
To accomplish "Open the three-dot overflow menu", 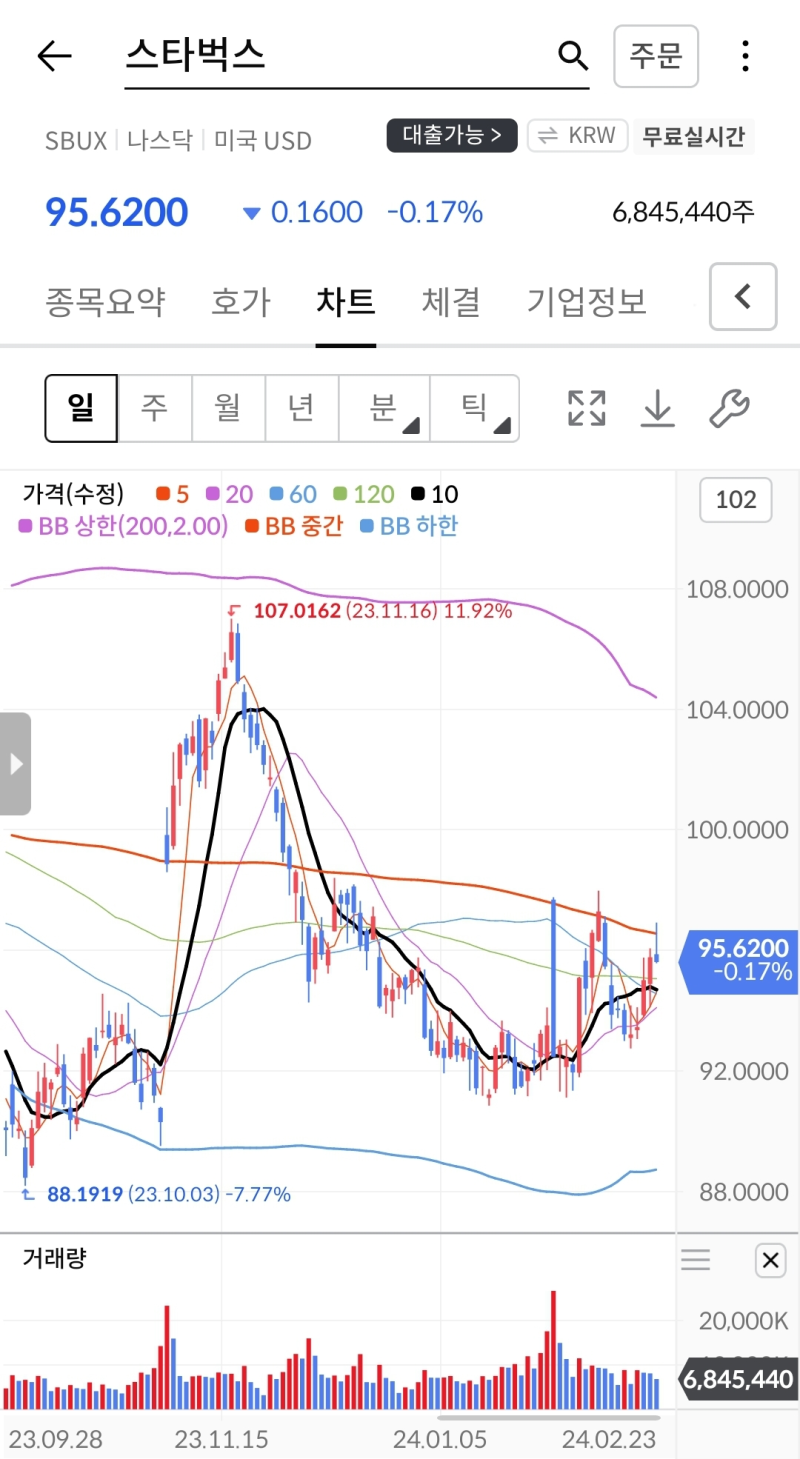I will click(745, 56).
